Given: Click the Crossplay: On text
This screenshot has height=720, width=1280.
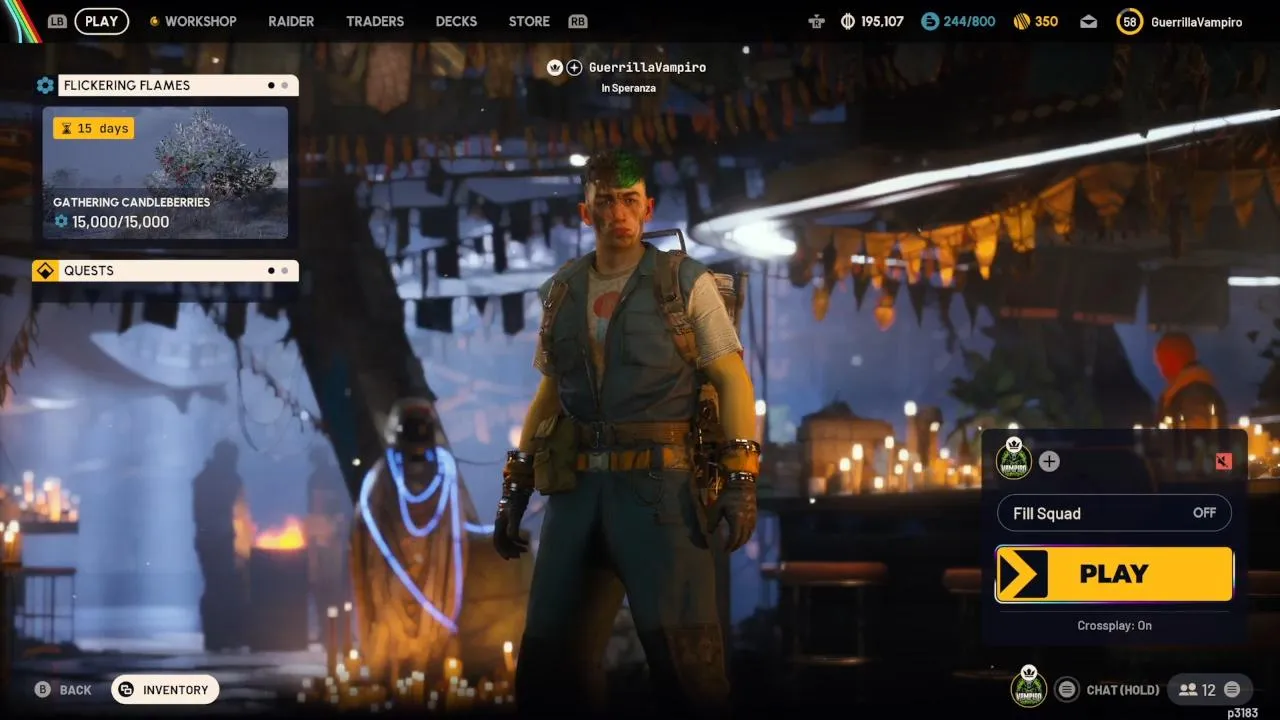Looking at the screenshot, I should (1114, 625).
